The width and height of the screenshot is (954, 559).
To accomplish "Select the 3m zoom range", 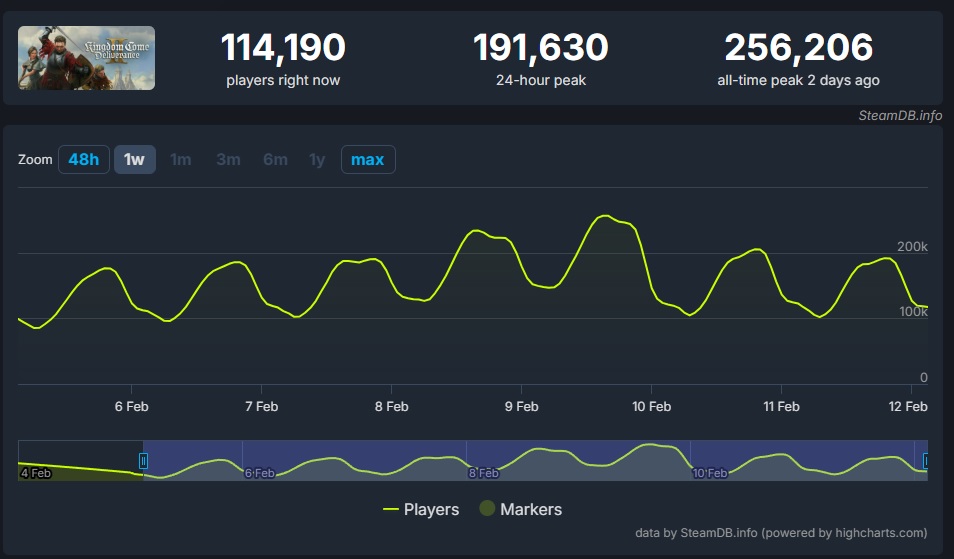I will point(228,159).
